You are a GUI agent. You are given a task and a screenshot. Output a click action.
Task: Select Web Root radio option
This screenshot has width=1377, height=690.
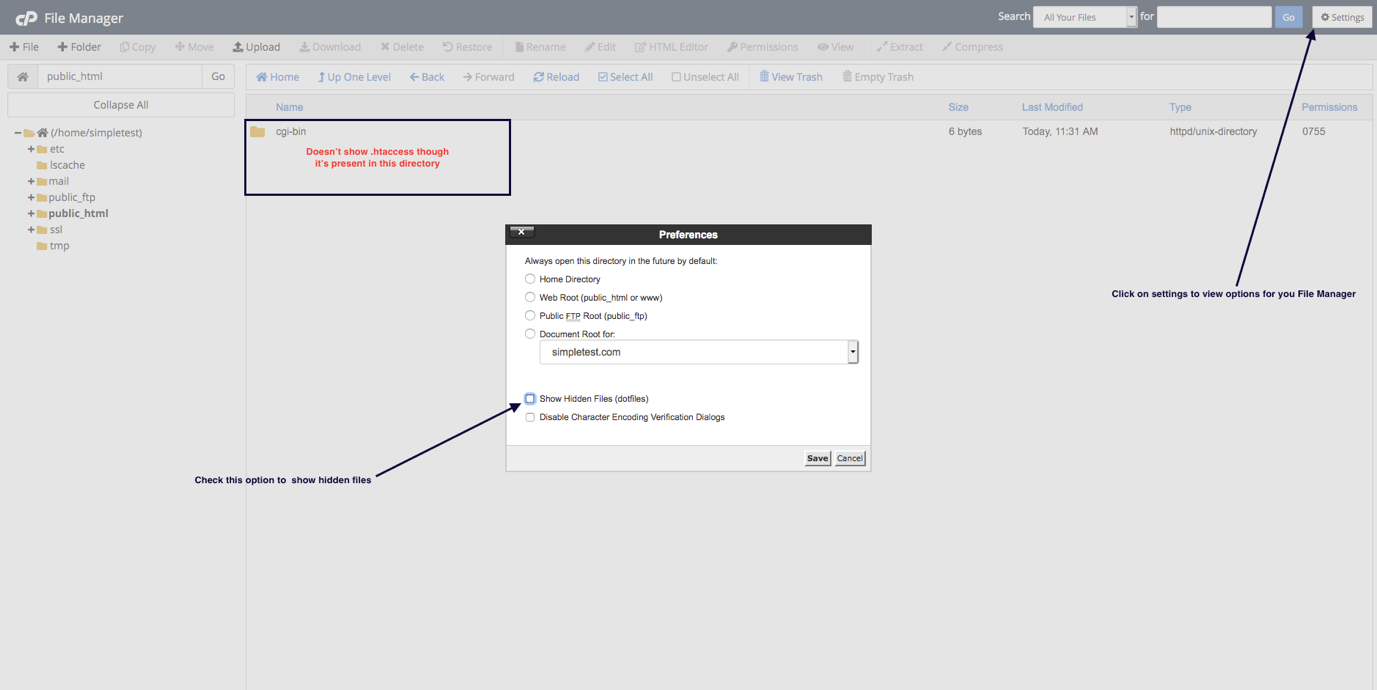pyautogui.click(x=530, y=297)
